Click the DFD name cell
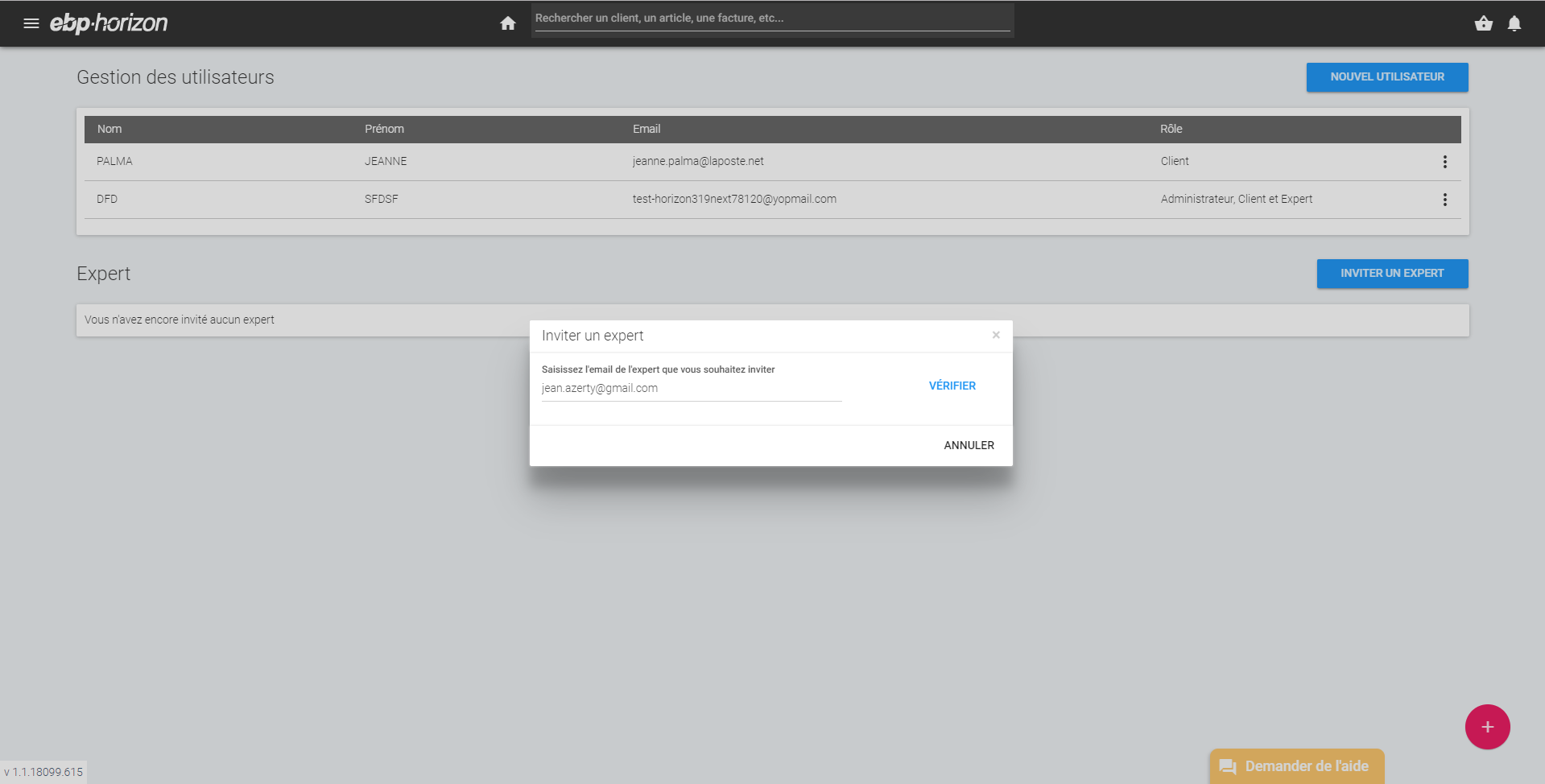This screenshot has height=784, width=1545. pos(107,199)
